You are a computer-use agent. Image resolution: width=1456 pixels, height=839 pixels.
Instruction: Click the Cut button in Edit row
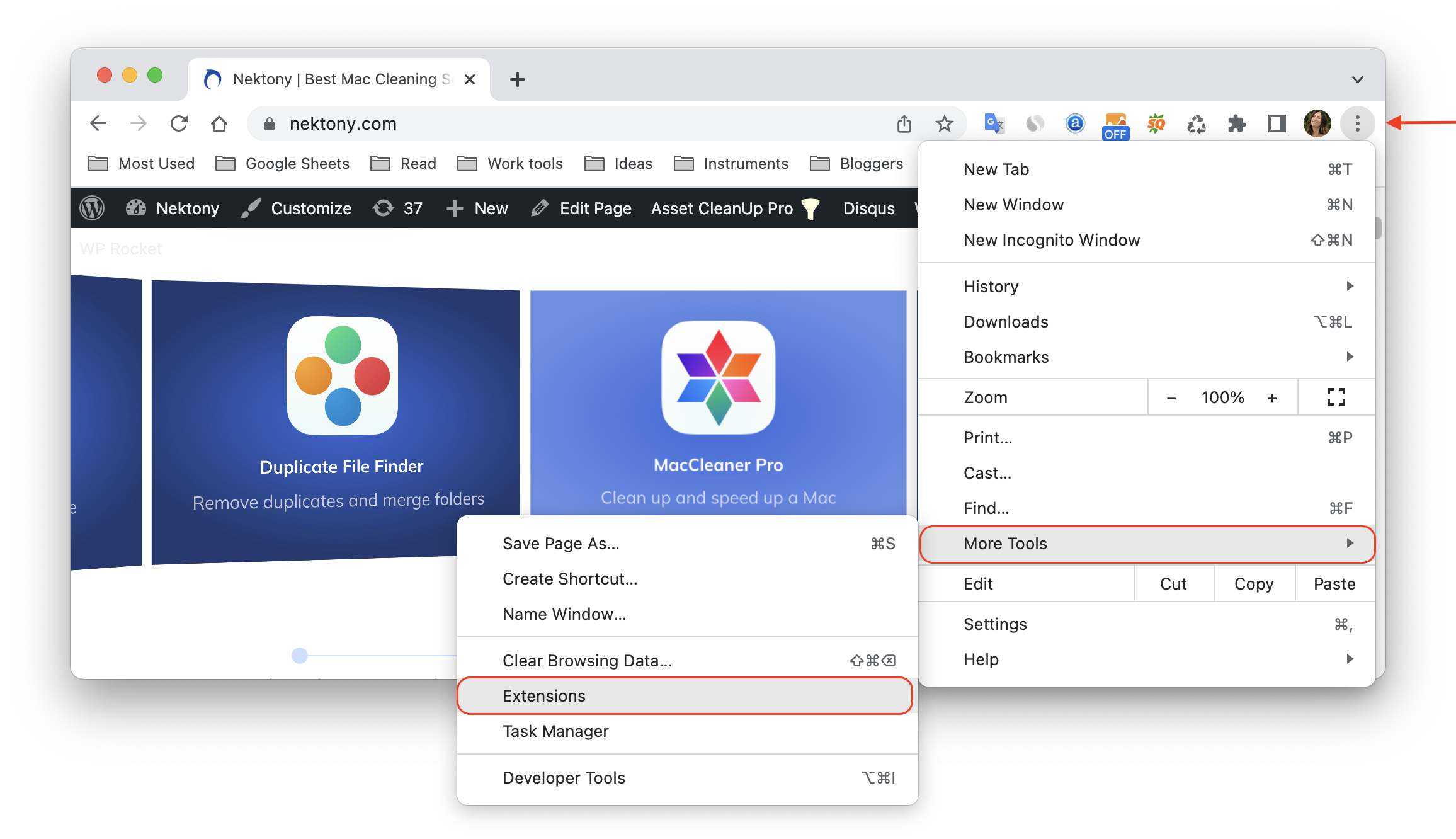[x=1174, y=584]
